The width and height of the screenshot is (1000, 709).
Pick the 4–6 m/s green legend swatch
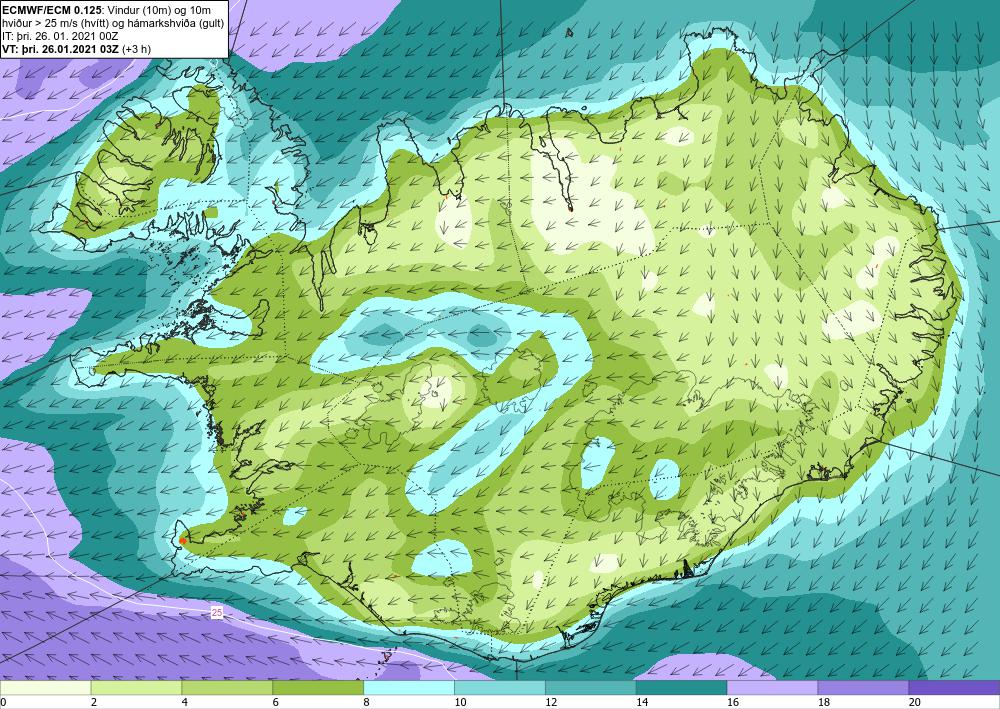point(227,688)
